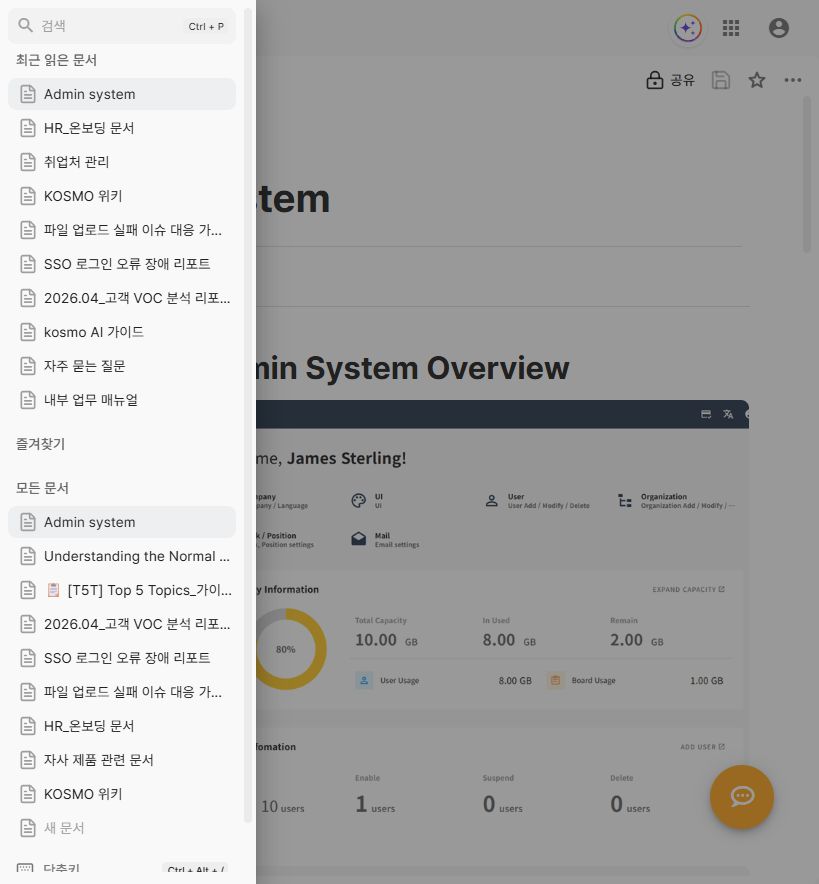Viewport: 819px width, 884px height.
Task: Open the orange chat bubble button
Action: click(741, 797)
